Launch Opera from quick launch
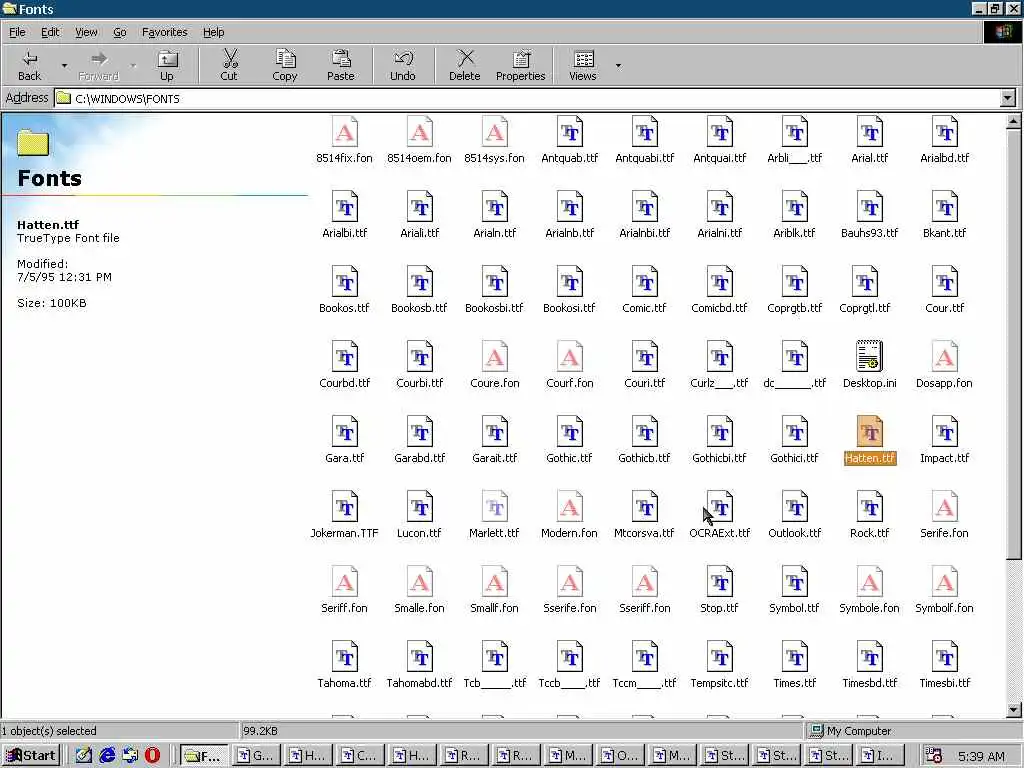 (x=152, y=756)
